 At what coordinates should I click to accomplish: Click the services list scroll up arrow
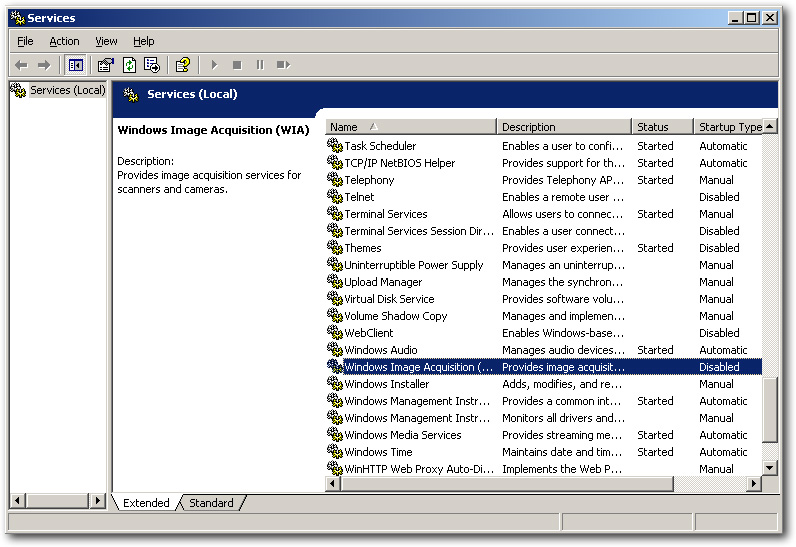tap(770, 126)
